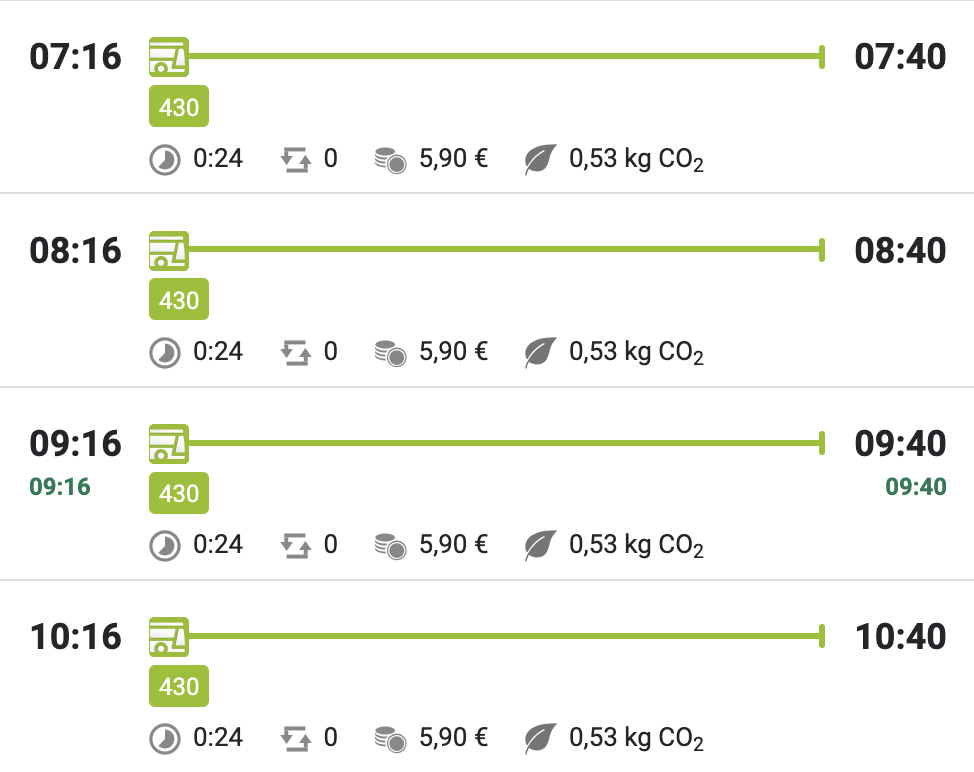Select line 430 badge of the 07:16 trip
The image size is (974, 772).
coord(179,106)
